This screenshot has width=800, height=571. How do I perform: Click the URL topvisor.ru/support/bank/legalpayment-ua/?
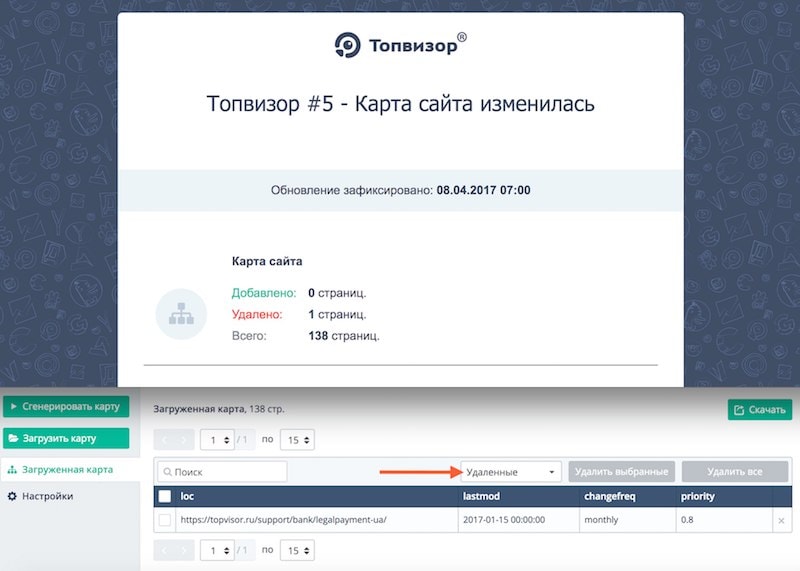[284, 520]
